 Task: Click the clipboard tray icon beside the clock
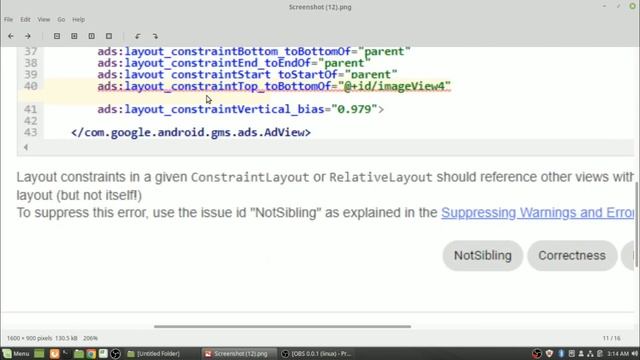point(600,353)
